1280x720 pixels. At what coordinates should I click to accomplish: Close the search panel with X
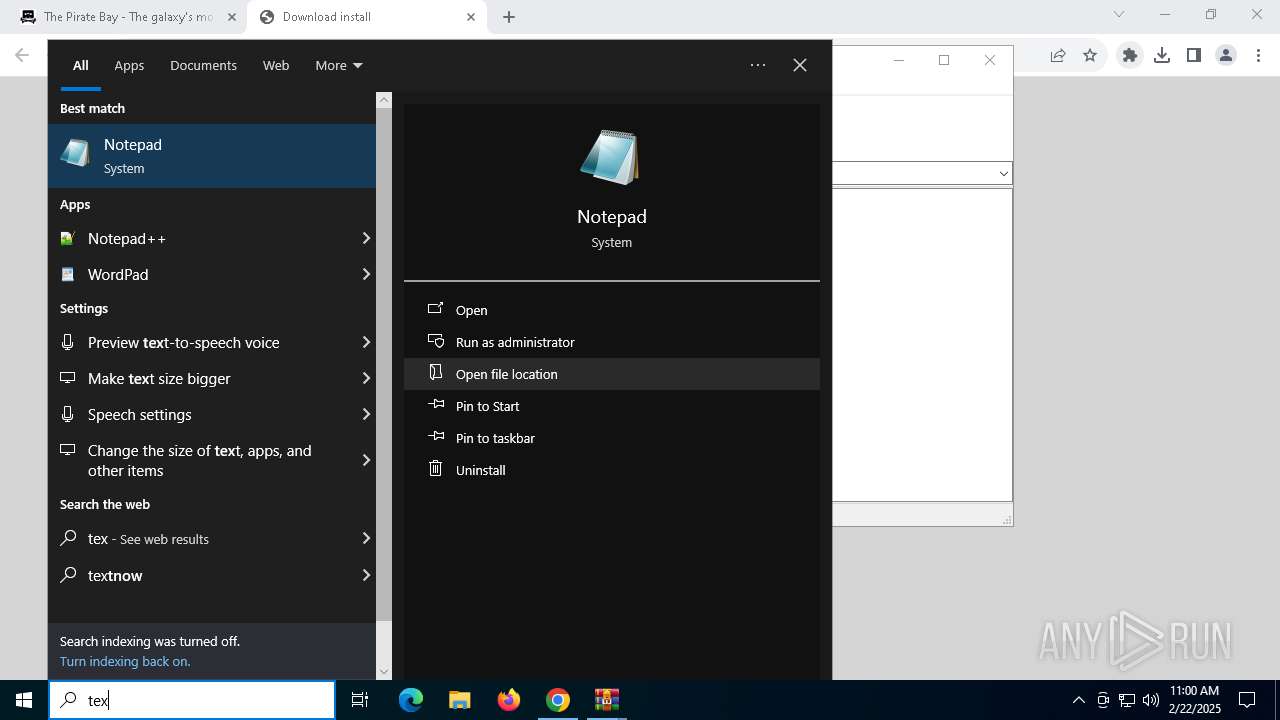(x=800, y=65)
